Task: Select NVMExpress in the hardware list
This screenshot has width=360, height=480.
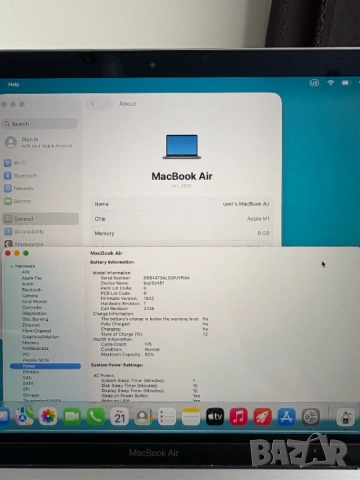Action: pyautogui.click(x=35, y=348)
